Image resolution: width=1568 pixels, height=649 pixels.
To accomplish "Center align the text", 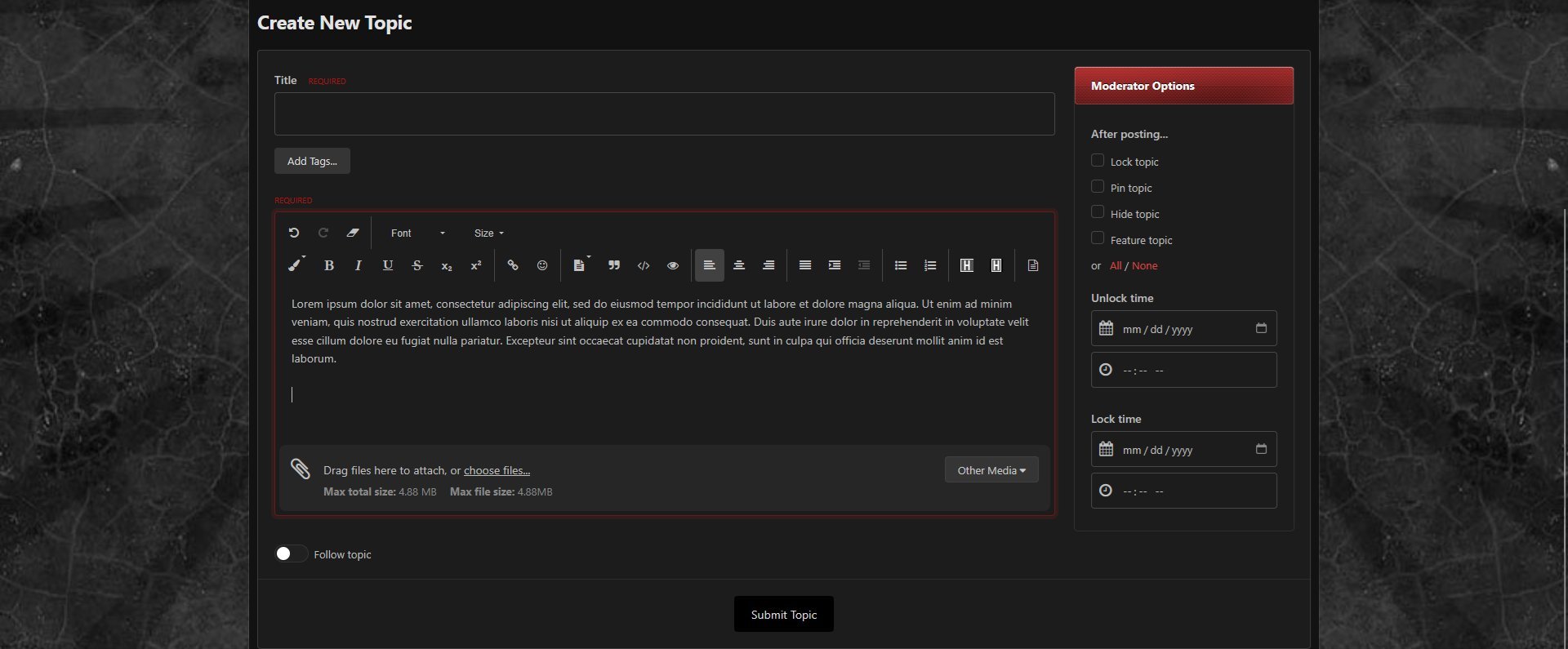I will (739, 265).
